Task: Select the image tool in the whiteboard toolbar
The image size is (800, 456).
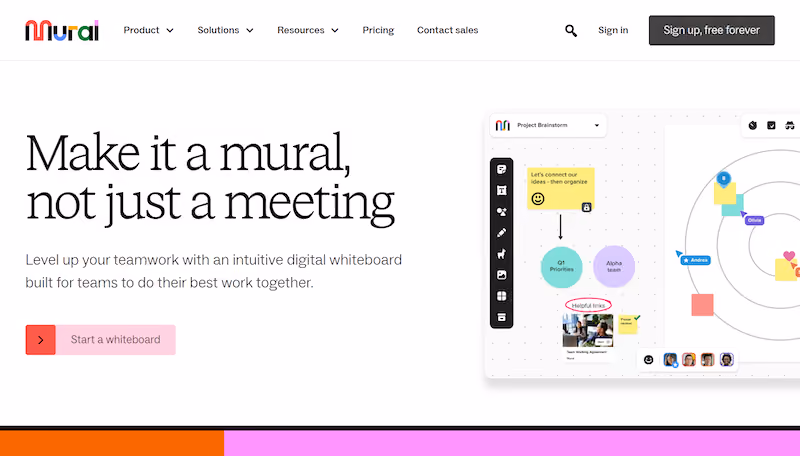Action: pos(502,275)
